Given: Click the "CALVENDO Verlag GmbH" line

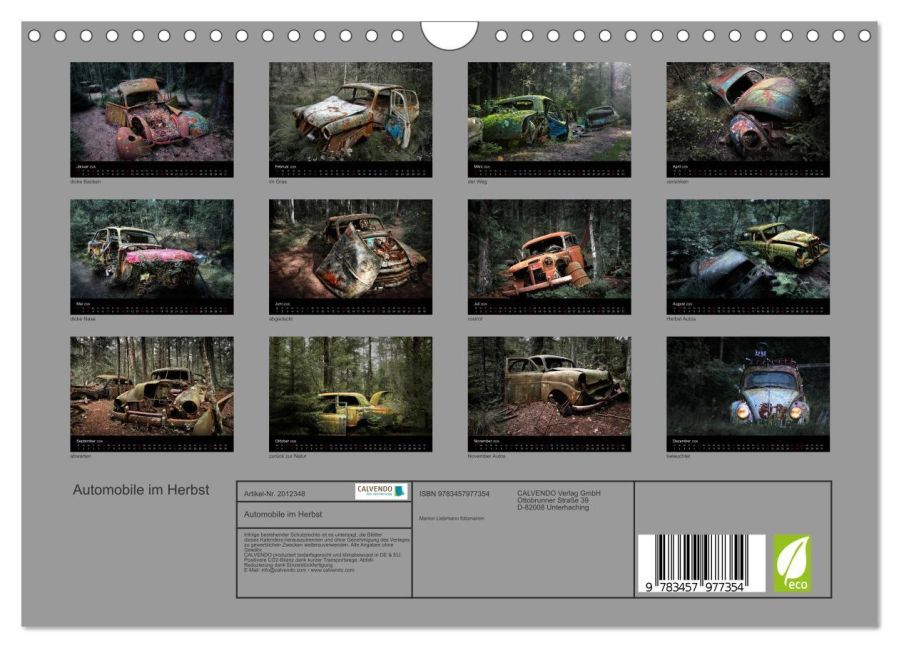Looking at the screenshot, I should (x=559, y=493).
